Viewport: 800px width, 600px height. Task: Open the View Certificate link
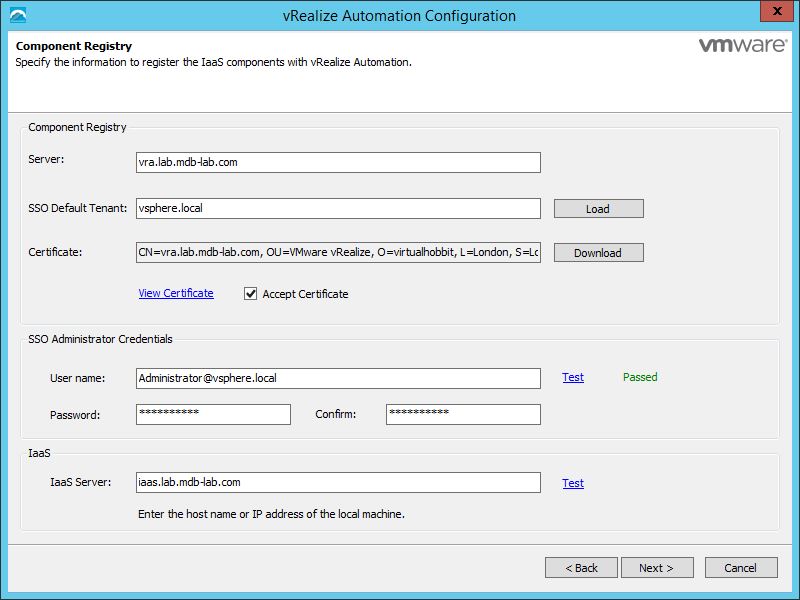click(176, 293)
